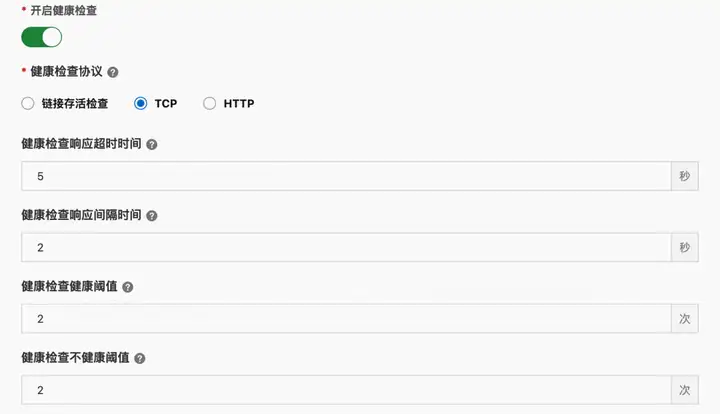Image resolution: width=720 pixels, height=414 pixels.
Task: Click the 次 unit box on unhealthy threshold
Action: coord(685,390)
